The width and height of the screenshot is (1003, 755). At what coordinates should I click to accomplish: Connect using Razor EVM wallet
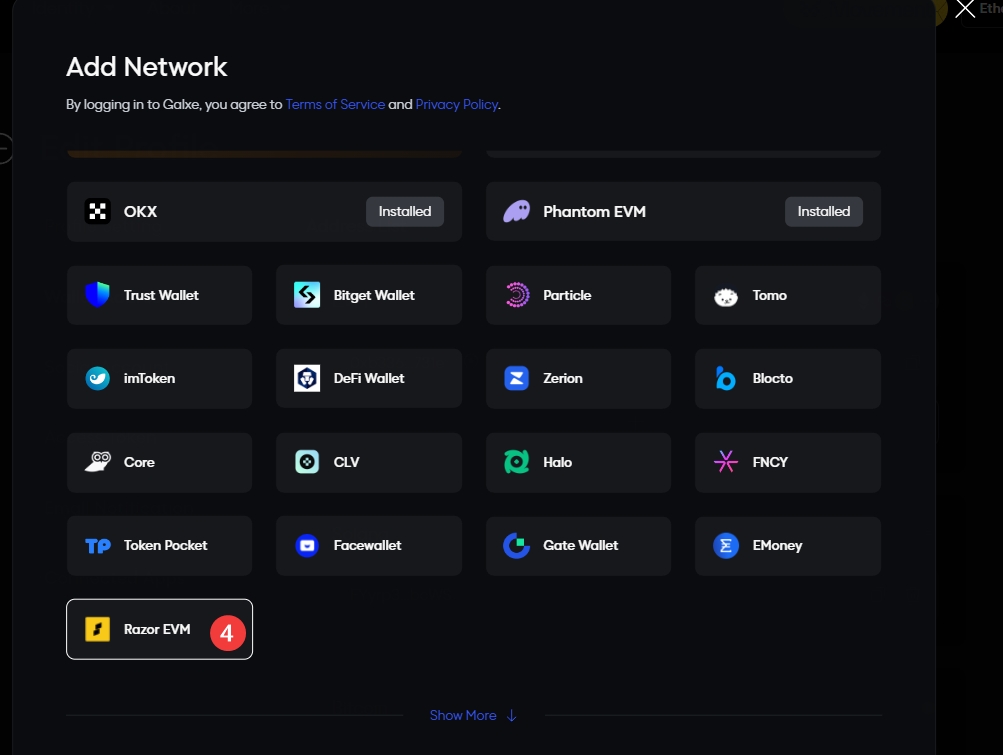pyautogui.click(x=159, y=629)
